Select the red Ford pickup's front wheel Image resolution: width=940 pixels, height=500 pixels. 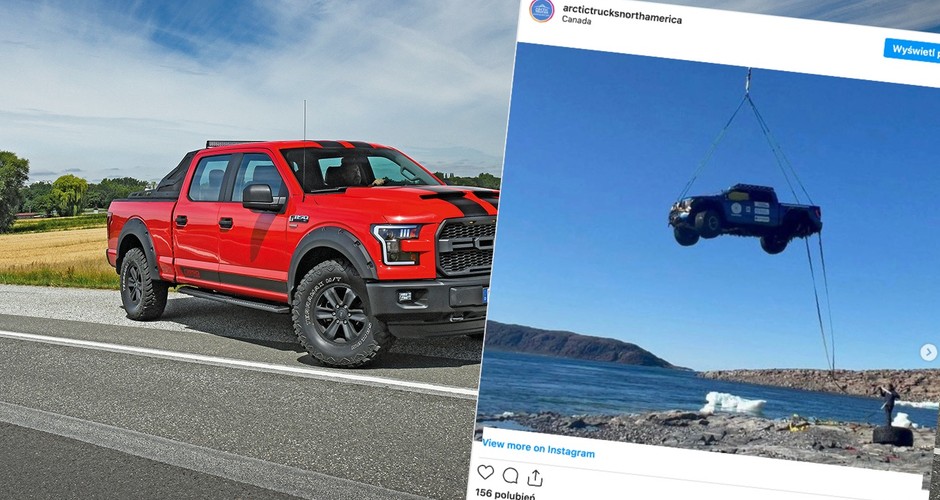point(341,313)
